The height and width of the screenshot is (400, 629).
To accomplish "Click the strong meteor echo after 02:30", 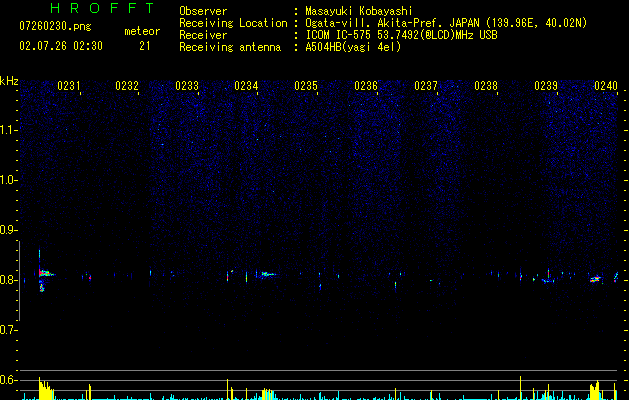I will (x=45, y=274).
